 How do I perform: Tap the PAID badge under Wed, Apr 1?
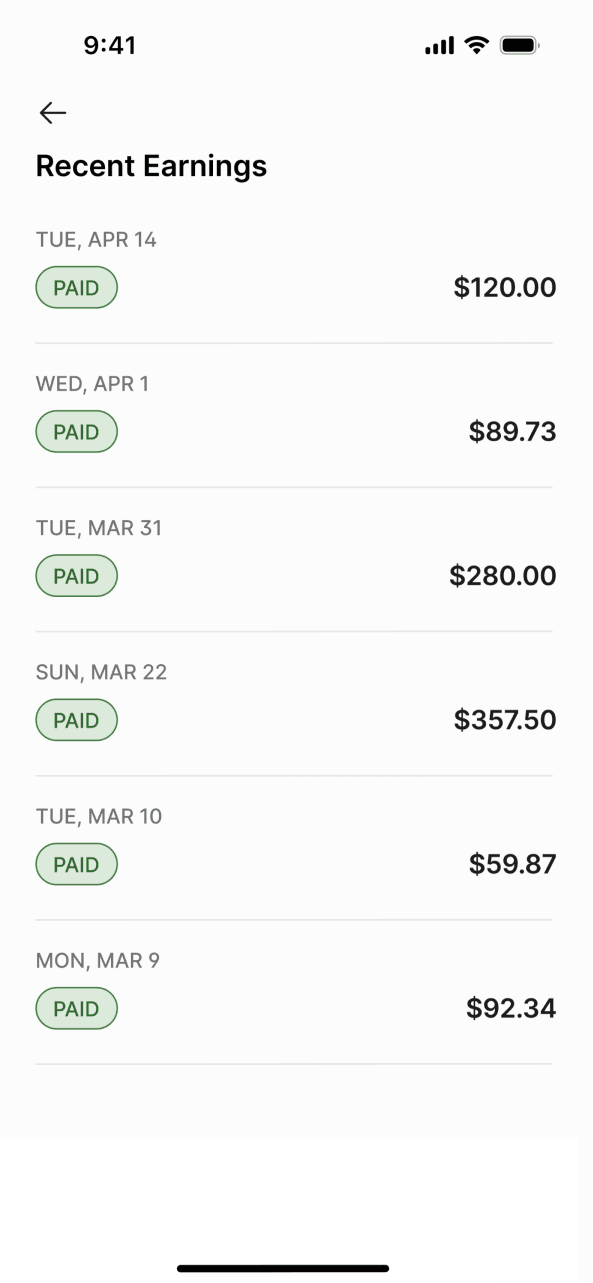click(76, 431)
